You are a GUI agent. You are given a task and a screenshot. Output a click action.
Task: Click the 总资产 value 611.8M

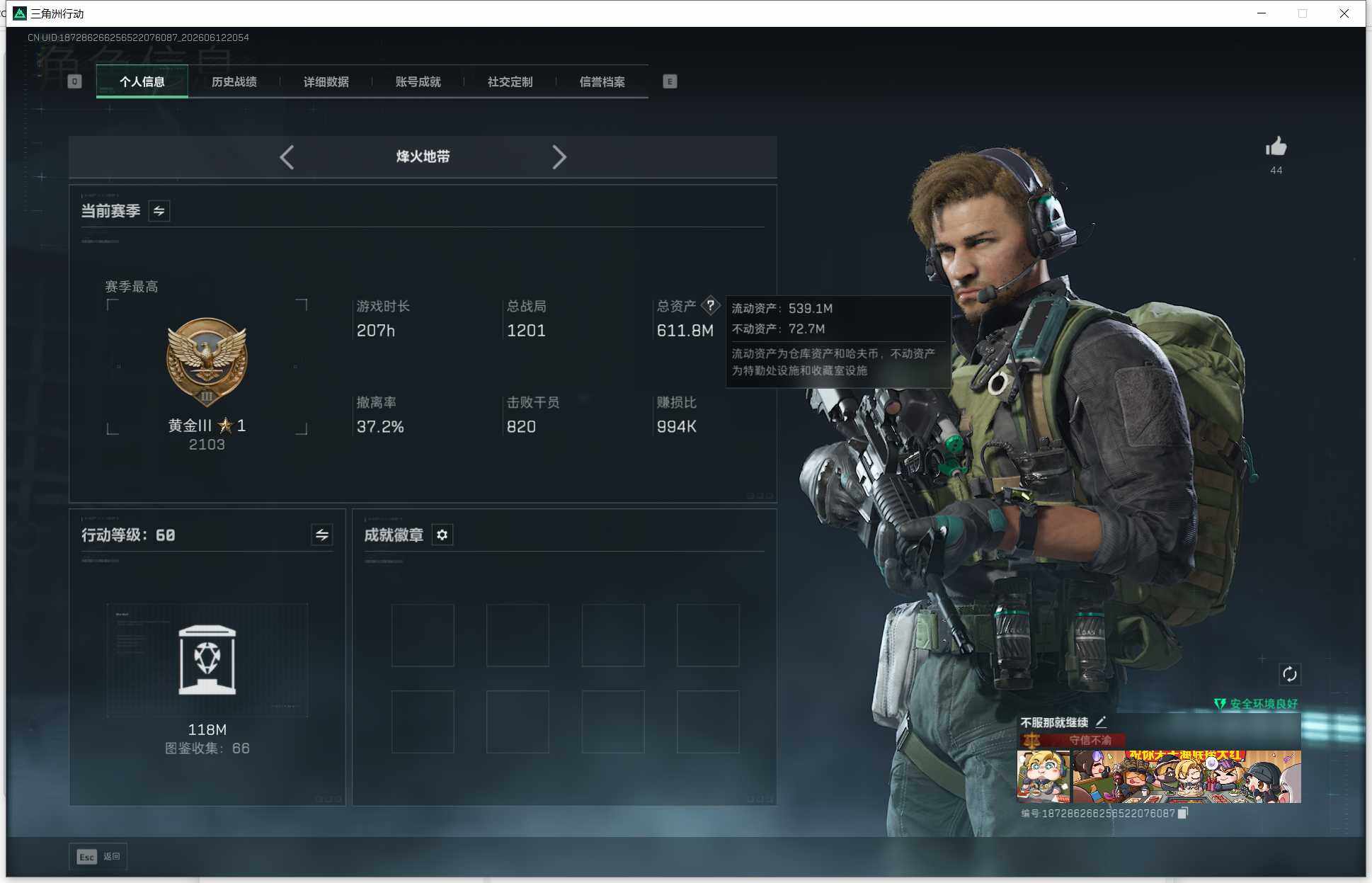tap(685, 331)
